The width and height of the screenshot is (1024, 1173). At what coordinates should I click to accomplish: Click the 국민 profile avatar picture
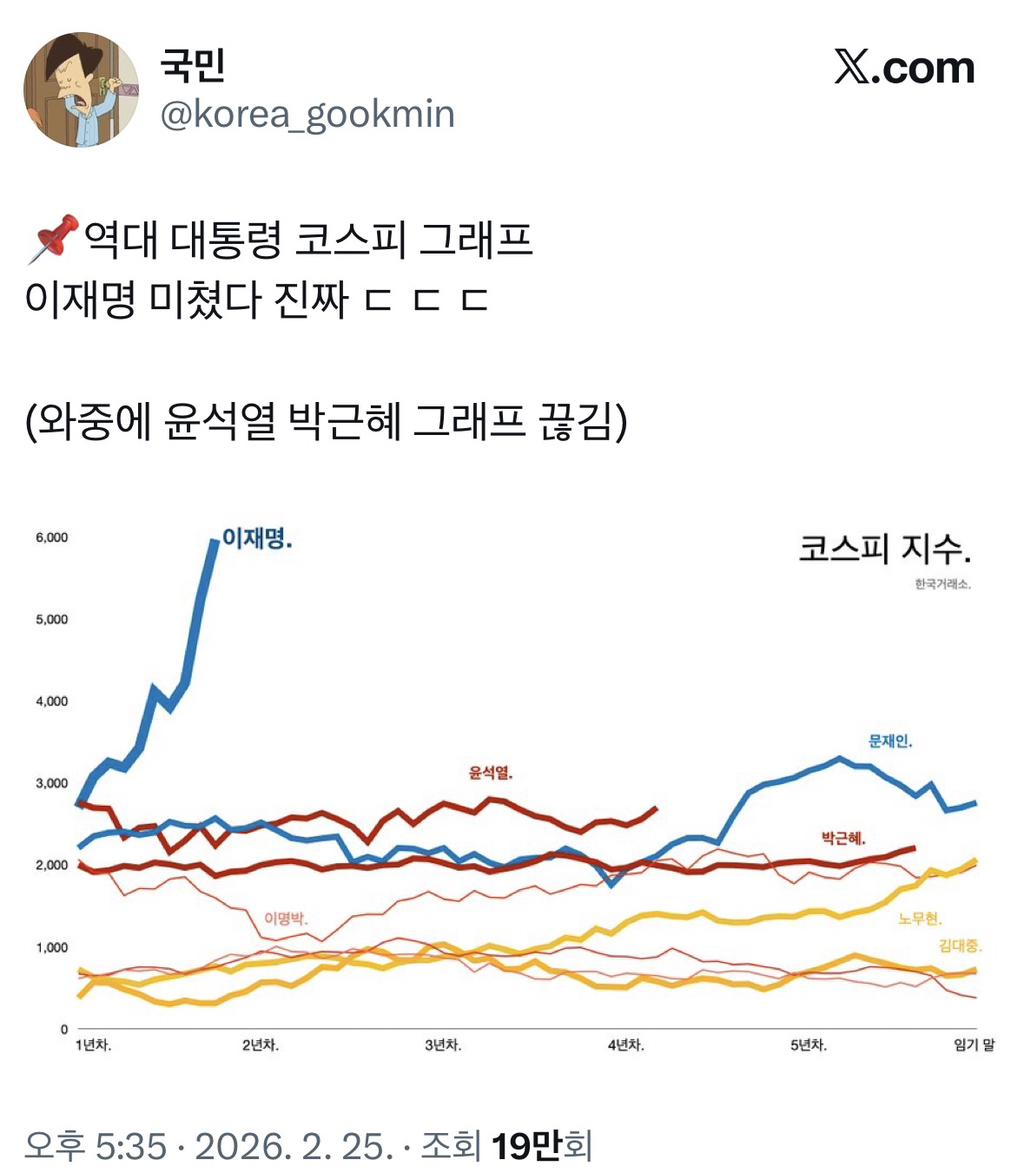[x=81, y=89]
